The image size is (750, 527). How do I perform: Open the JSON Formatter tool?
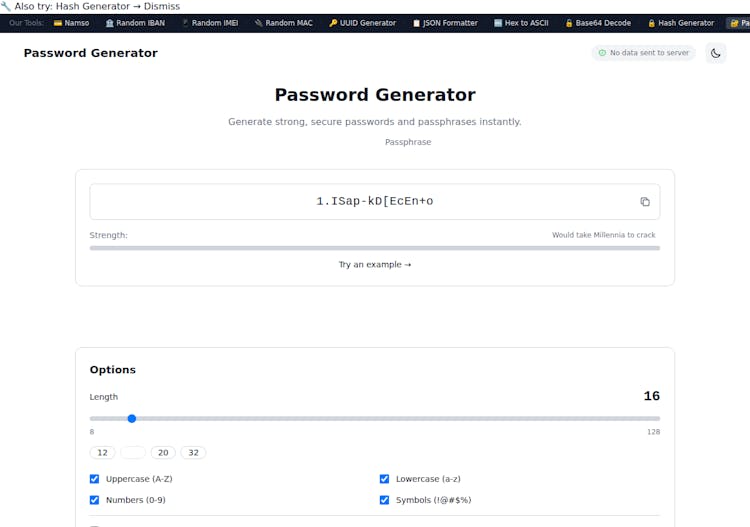pyautogui.click(x=445, y=23)
